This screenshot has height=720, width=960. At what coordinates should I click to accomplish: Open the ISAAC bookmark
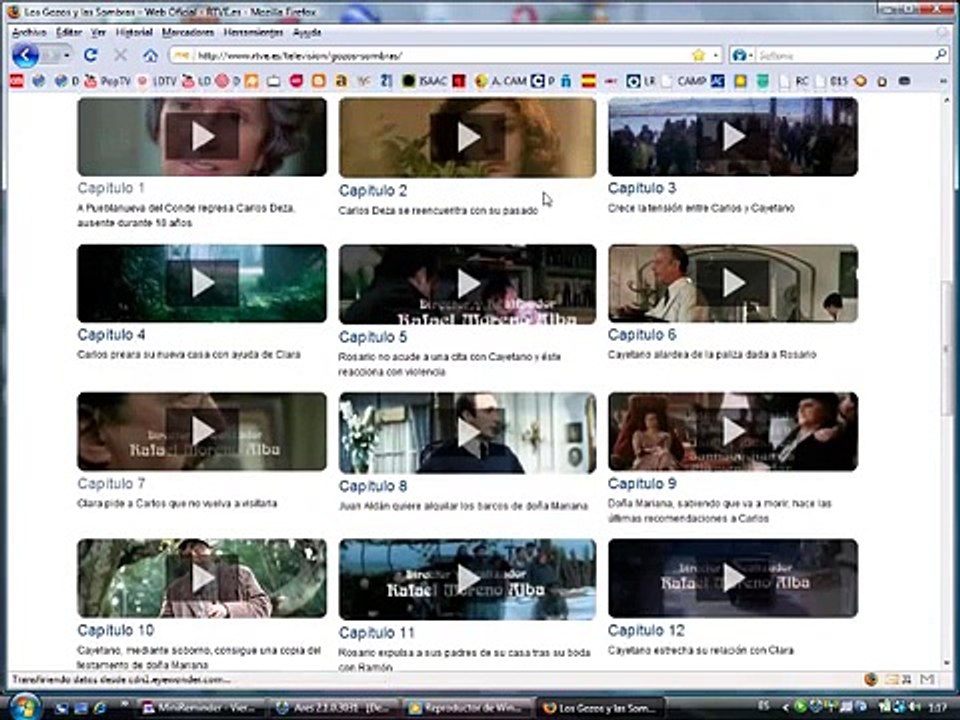click(x=425, y=81)
